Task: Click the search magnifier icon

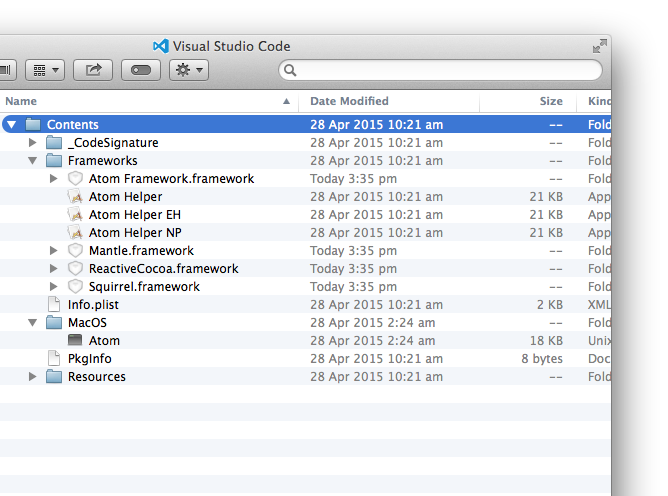Action: (290, 70)
